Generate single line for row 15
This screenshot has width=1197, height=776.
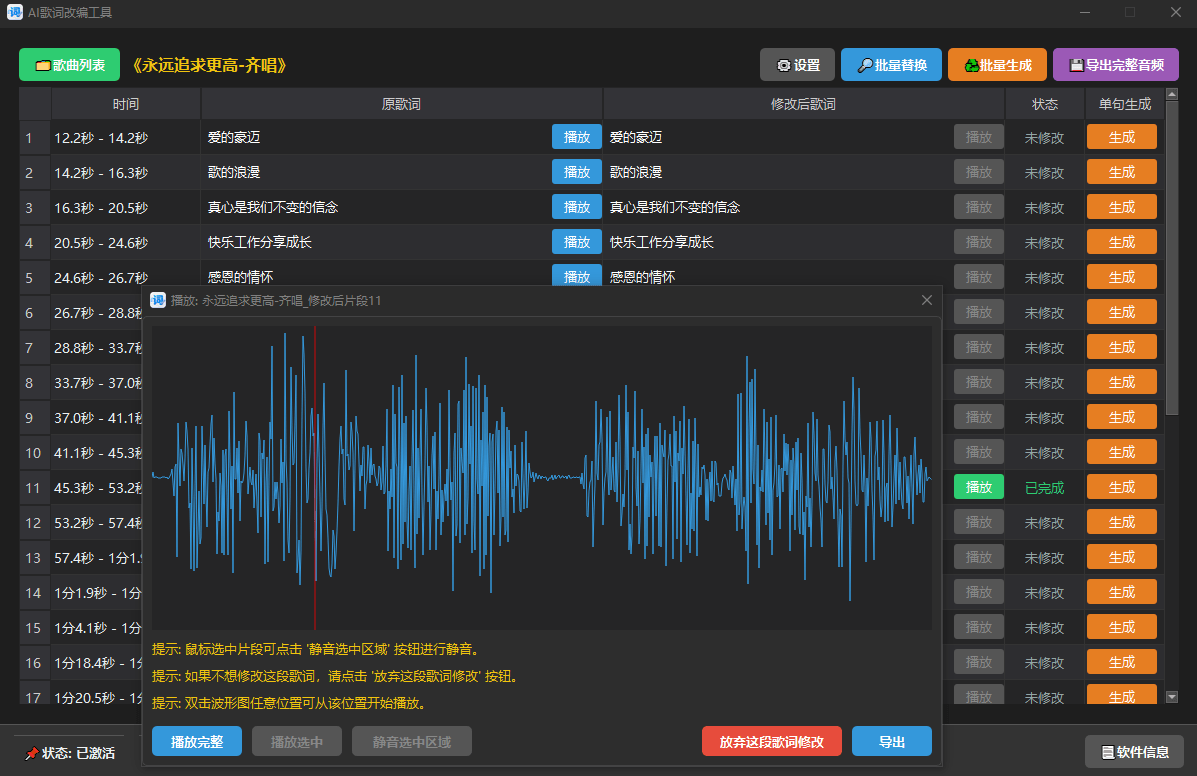(1121, 627)
